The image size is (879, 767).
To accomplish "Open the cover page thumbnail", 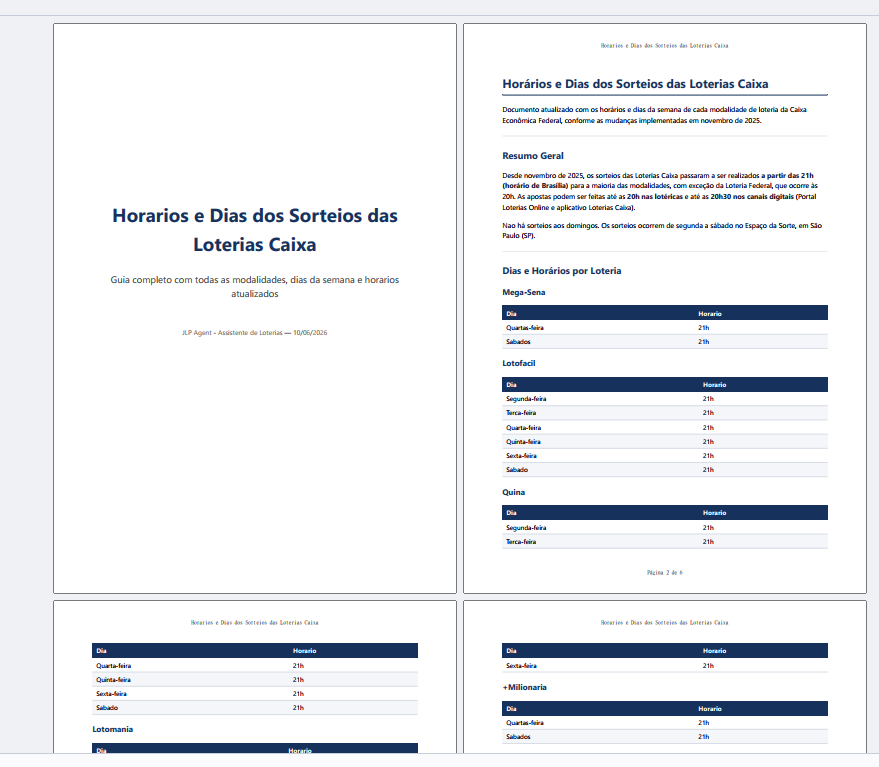I will click(255, 308).
